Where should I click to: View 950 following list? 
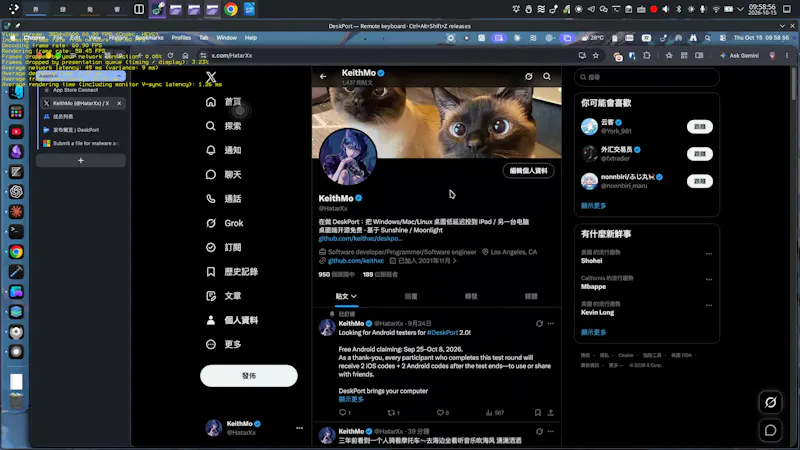pyautogui.click(x=336, y=274)
